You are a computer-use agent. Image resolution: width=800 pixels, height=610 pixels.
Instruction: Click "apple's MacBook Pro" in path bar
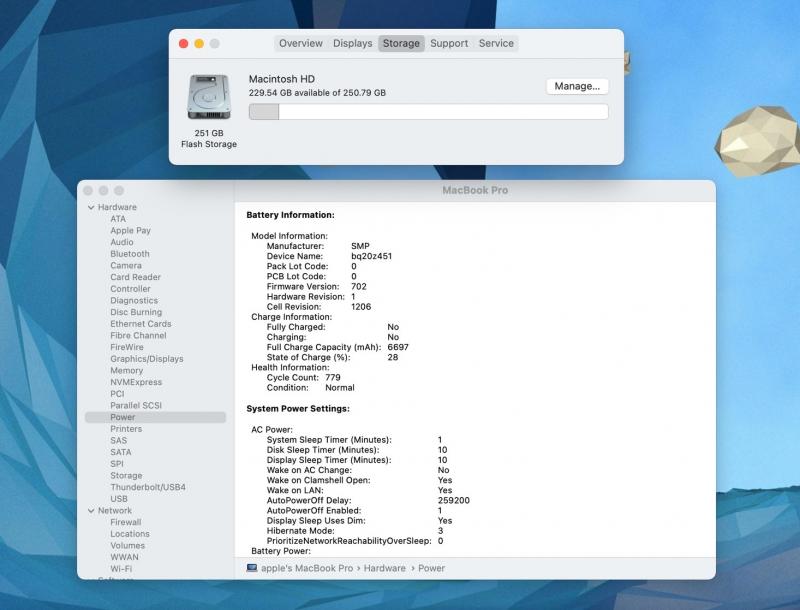(x=307, y=568)
